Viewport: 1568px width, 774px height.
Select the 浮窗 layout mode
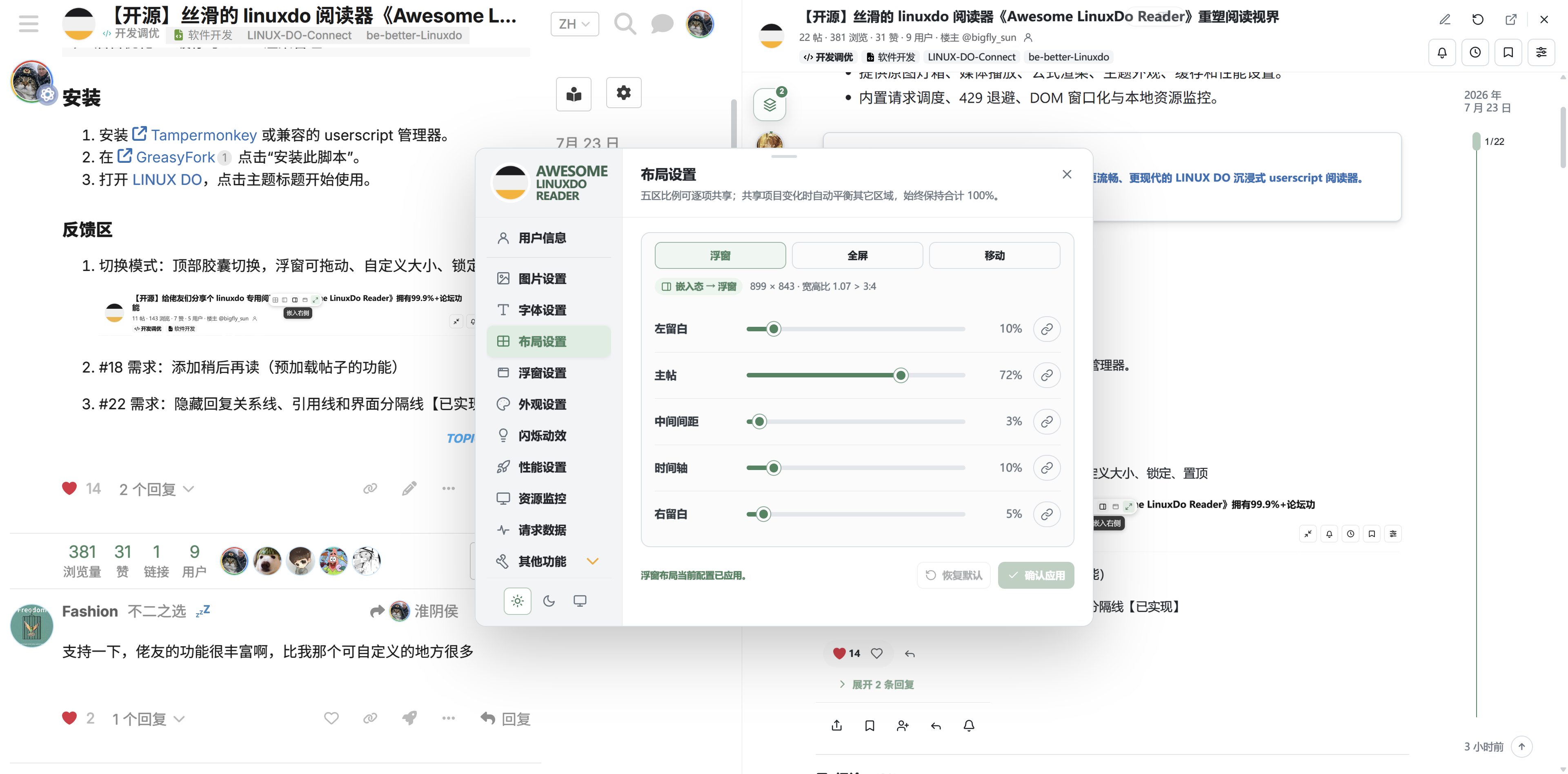tap(720, 255)
